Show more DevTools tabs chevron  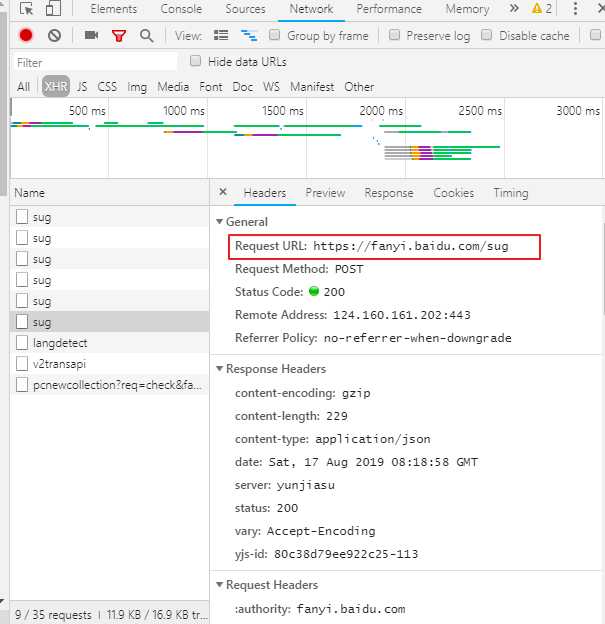point(514,8)
